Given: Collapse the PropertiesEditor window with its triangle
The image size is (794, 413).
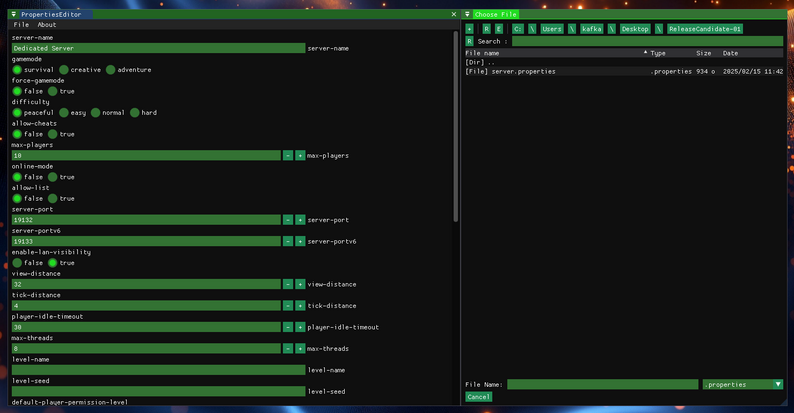Looking at the screenshot, I should click(x=14, y=14).
